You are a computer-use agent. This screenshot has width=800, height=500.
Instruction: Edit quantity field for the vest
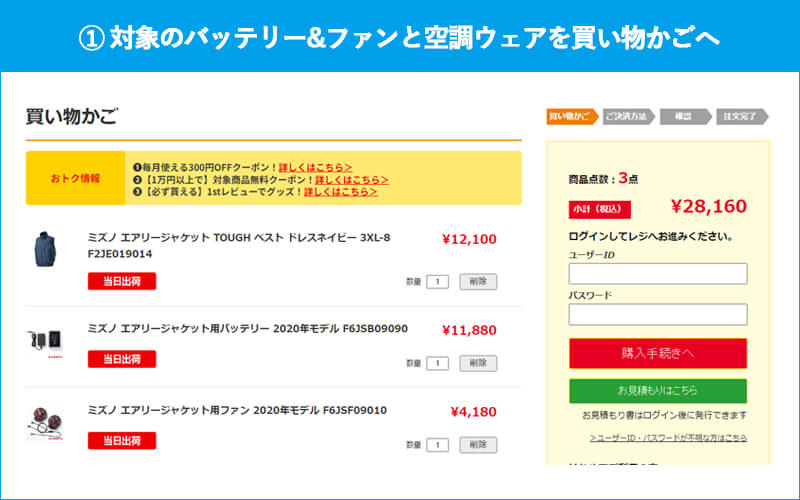pyautogui.click(x=437, y=282)
